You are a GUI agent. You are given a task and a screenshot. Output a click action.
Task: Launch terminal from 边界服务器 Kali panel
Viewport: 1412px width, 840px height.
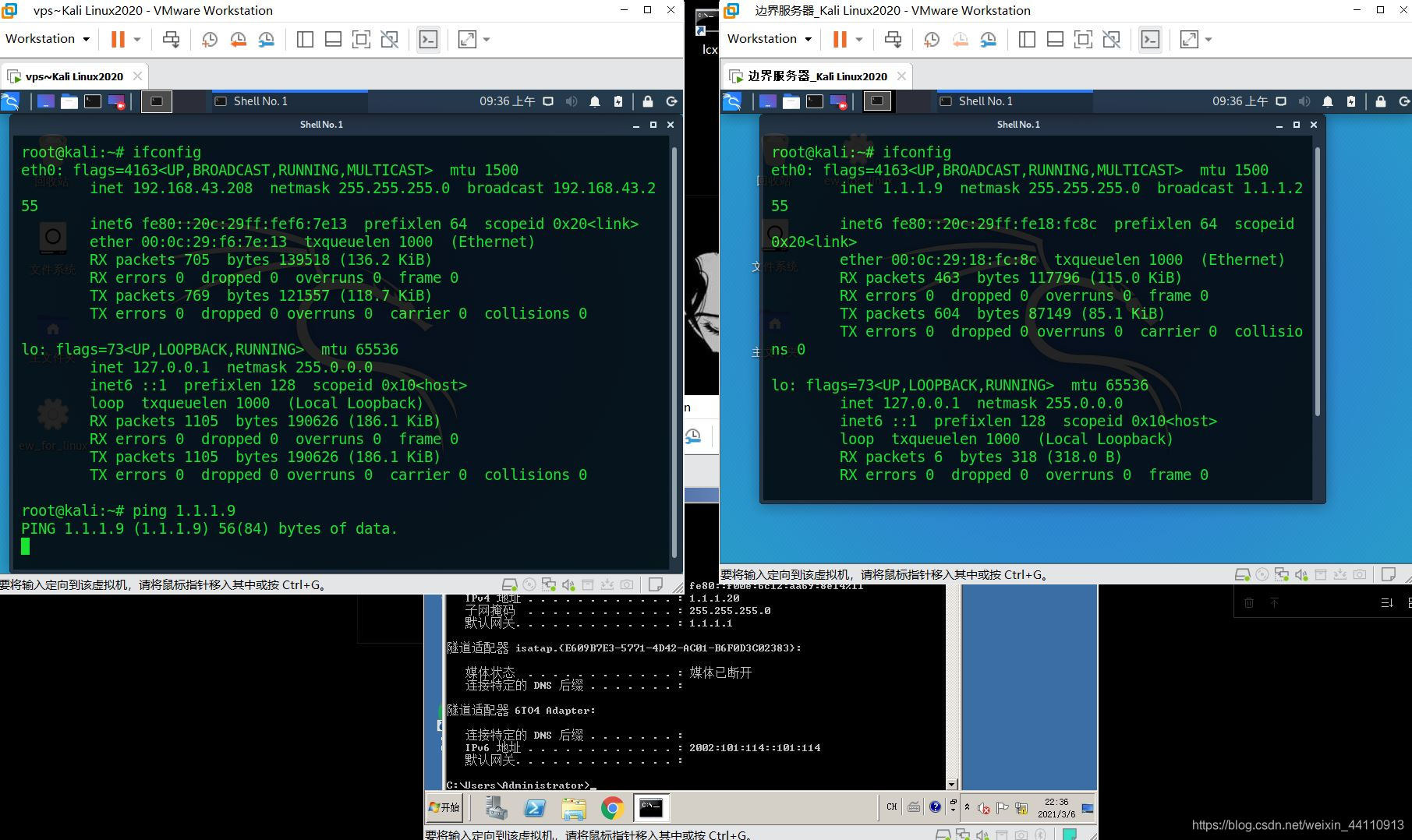click(x=815, y=101)
